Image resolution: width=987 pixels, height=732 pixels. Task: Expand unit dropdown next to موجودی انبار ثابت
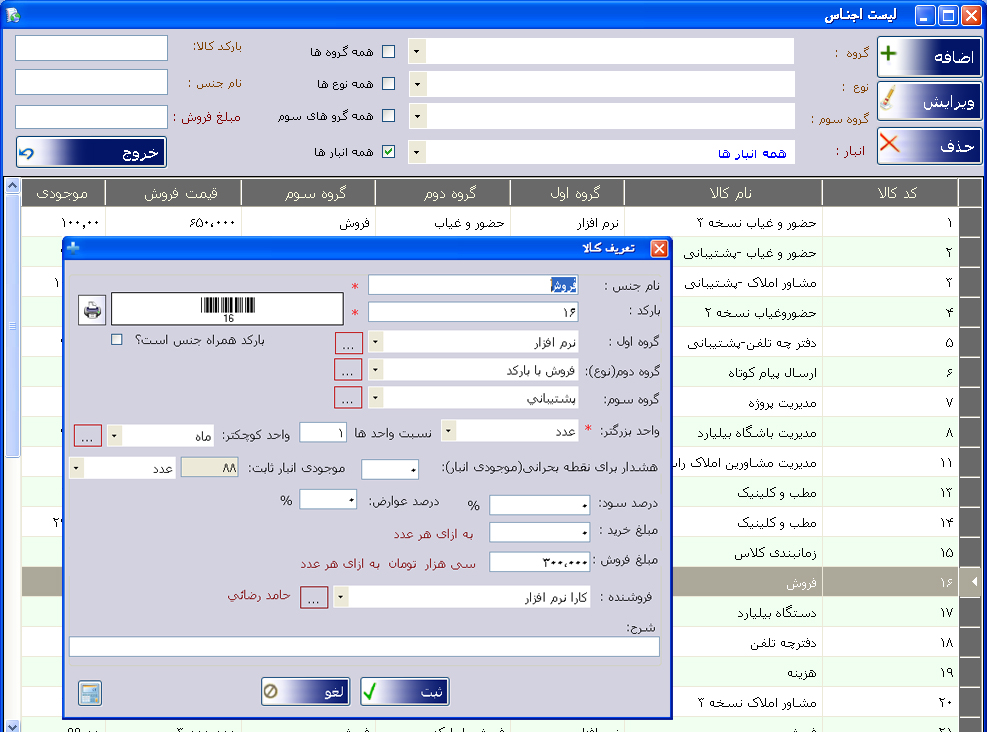point(76,468)
